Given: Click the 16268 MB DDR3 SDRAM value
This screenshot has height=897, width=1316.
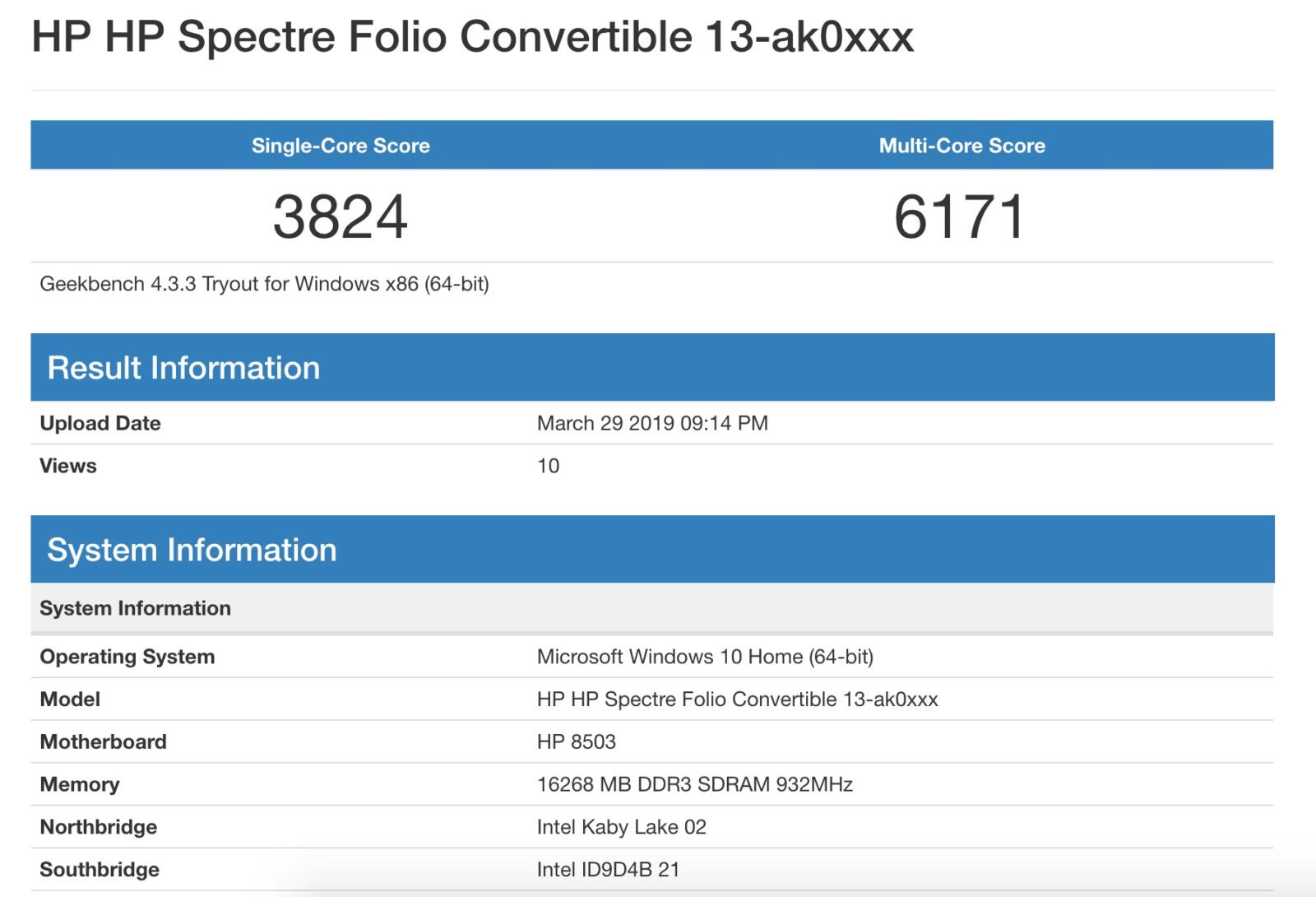Looking at the screenshot, I should (x=694, y=784).
